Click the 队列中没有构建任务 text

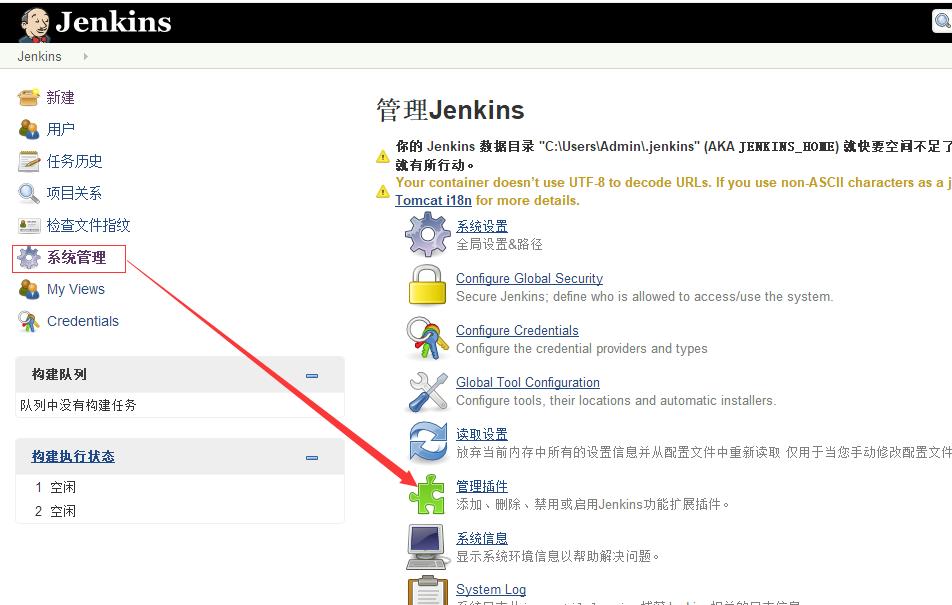(78, 406)
